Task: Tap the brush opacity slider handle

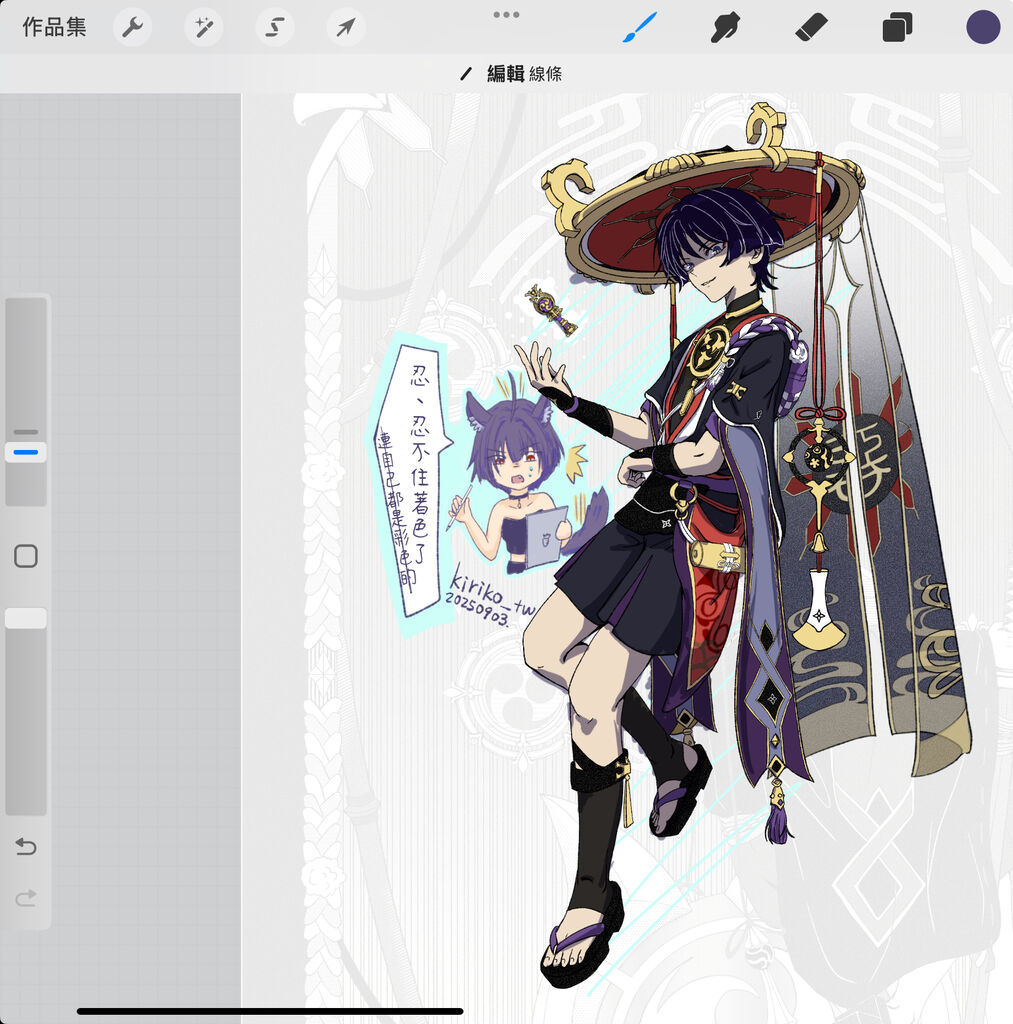Action: [26, 618]
